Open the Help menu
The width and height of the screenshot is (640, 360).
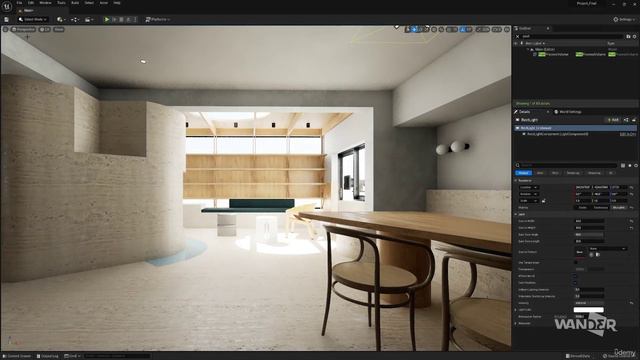coord(117,3)
